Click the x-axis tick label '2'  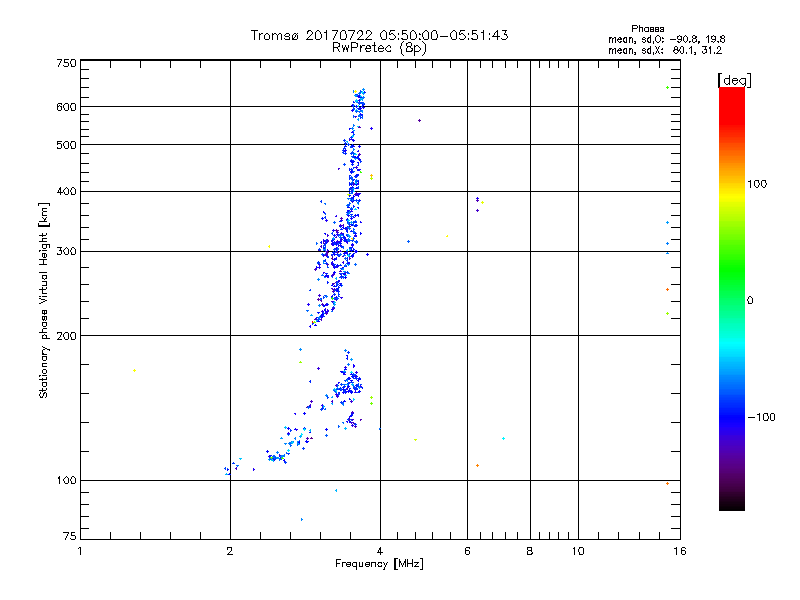[x=230, y=551]
